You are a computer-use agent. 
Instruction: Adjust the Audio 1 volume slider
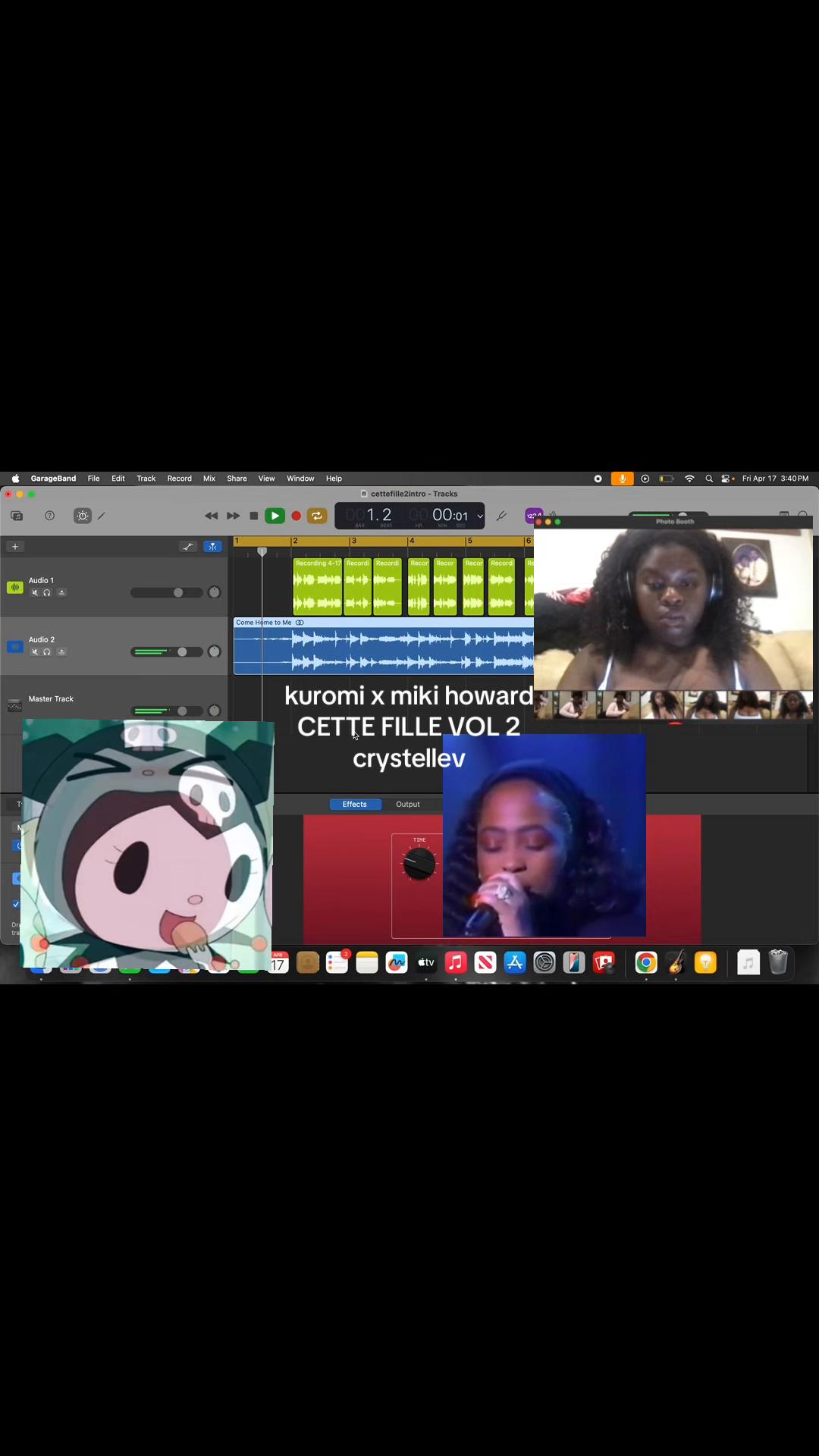pyautogui.click(x=167, y=592)
